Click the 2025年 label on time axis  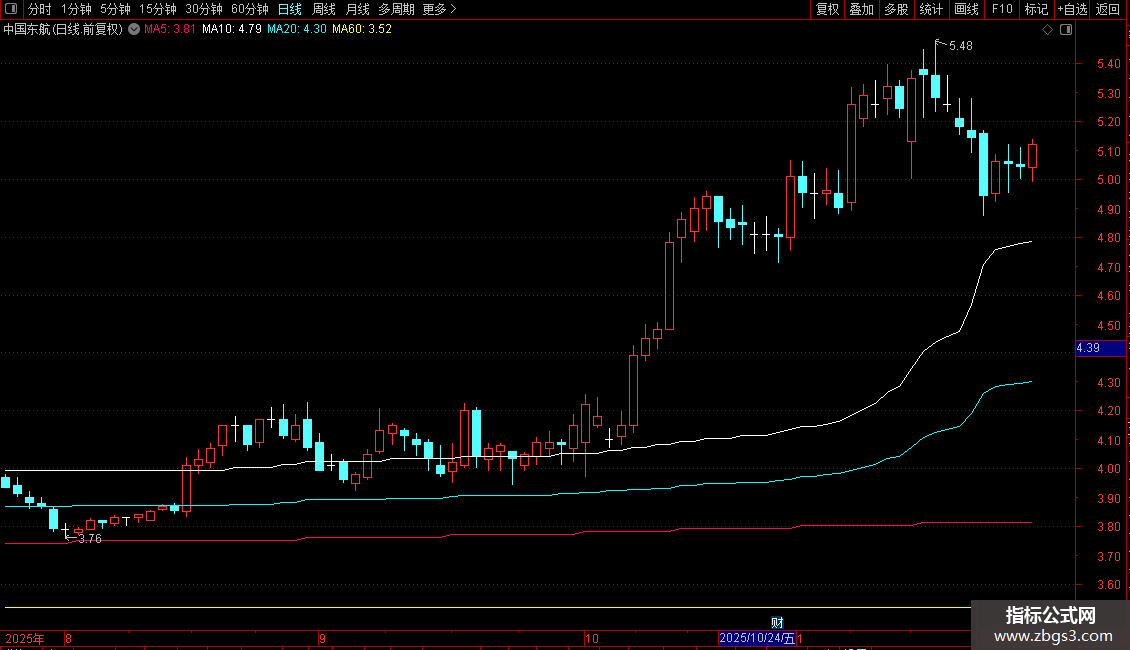[x=25, y=639]
